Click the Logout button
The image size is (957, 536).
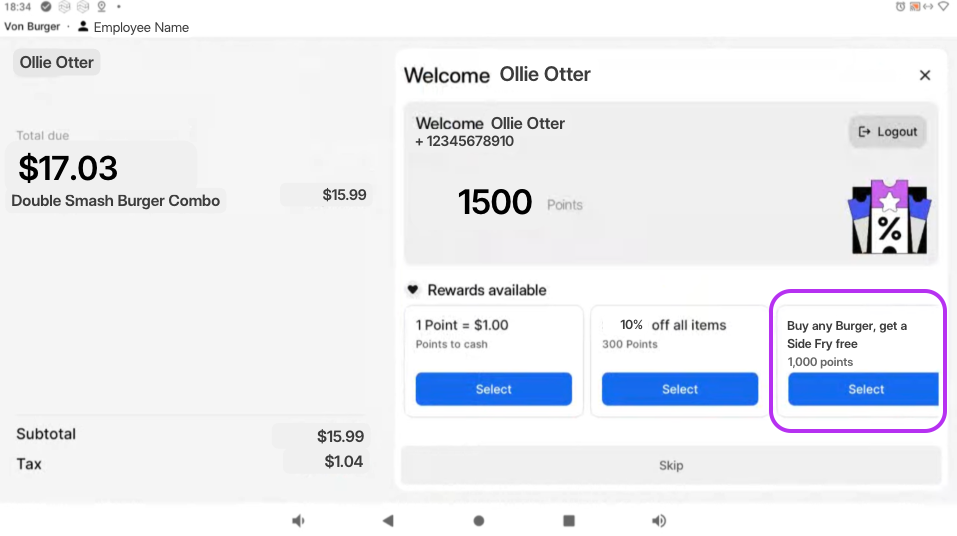tap(888, 132)
